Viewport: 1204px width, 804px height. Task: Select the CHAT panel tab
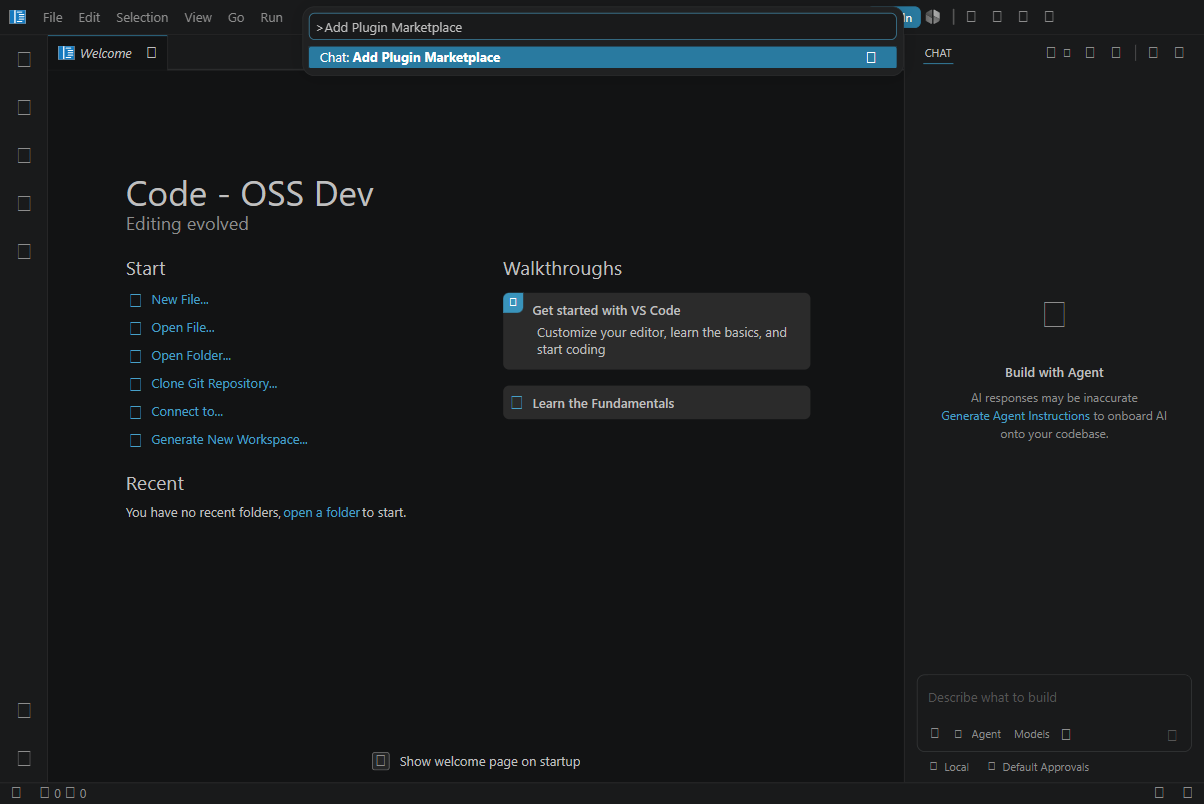coord(938,53)
